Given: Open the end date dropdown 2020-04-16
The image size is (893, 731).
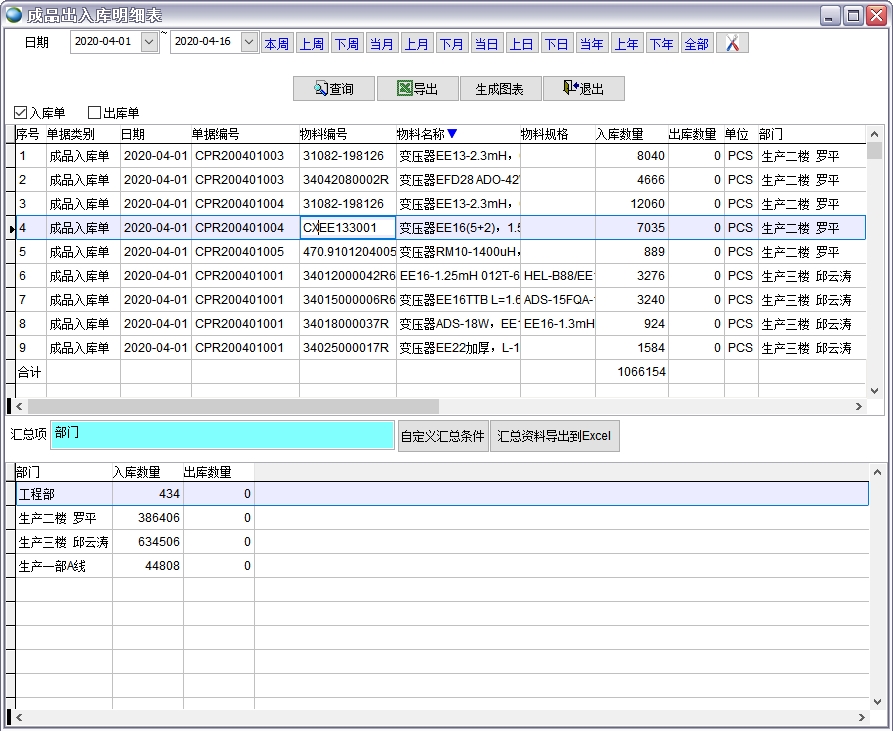Looking at the screenshot, I should (x=249, y=43).
